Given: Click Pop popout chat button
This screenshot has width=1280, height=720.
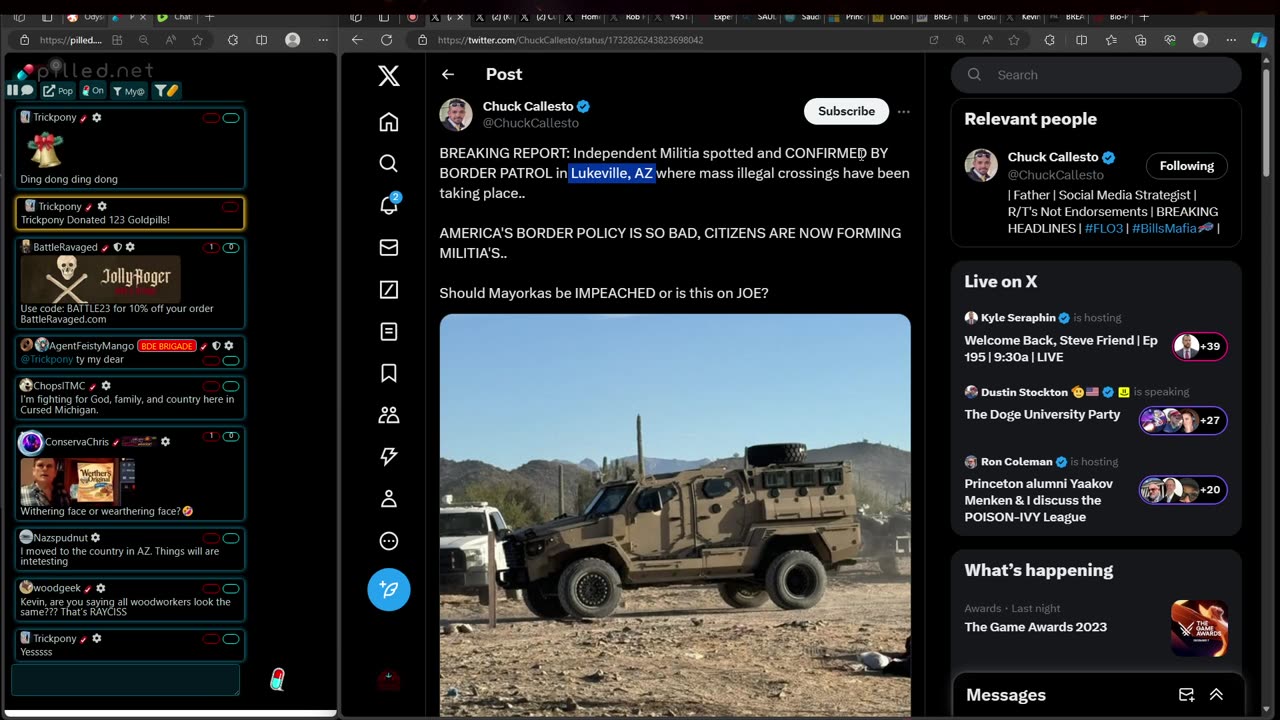Looking at the screenshot, I should coord(58,91).
